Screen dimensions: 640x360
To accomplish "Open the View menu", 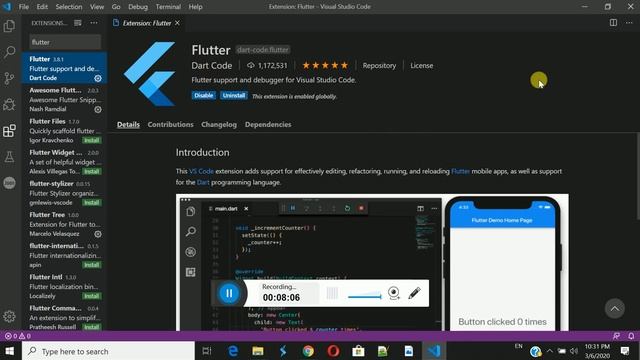I will pyautogui.click(x=97, y=7).
